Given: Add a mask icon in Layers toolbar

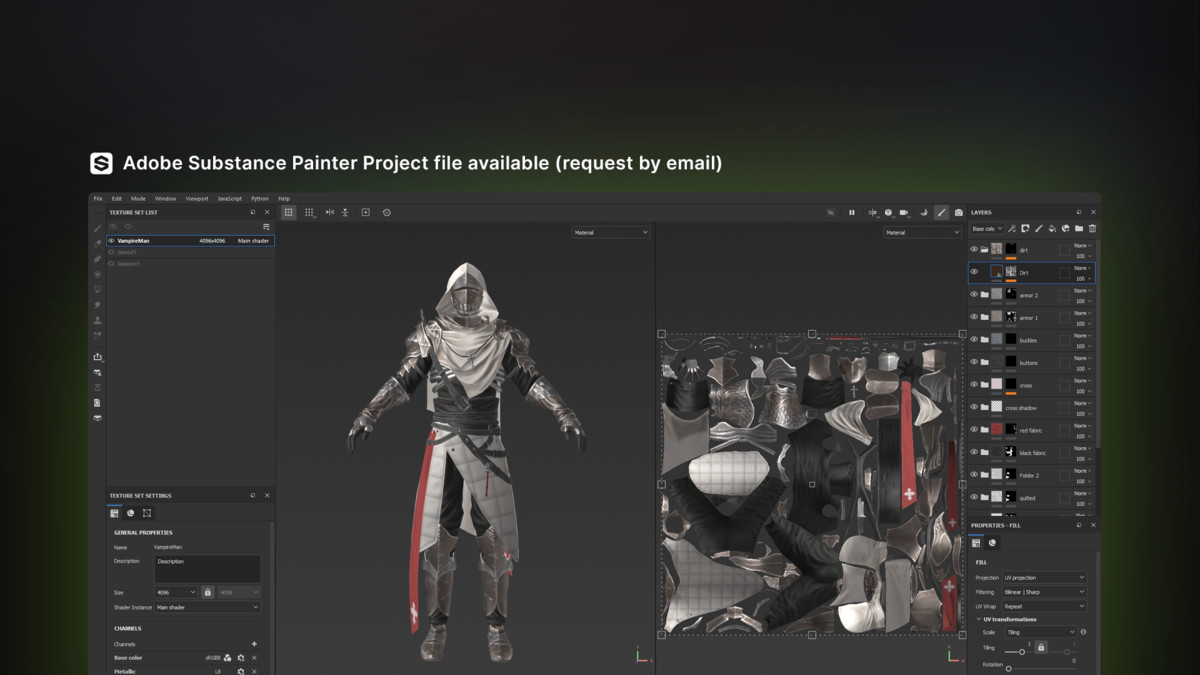Looking at the screenshot, I should coord(1025,229).
